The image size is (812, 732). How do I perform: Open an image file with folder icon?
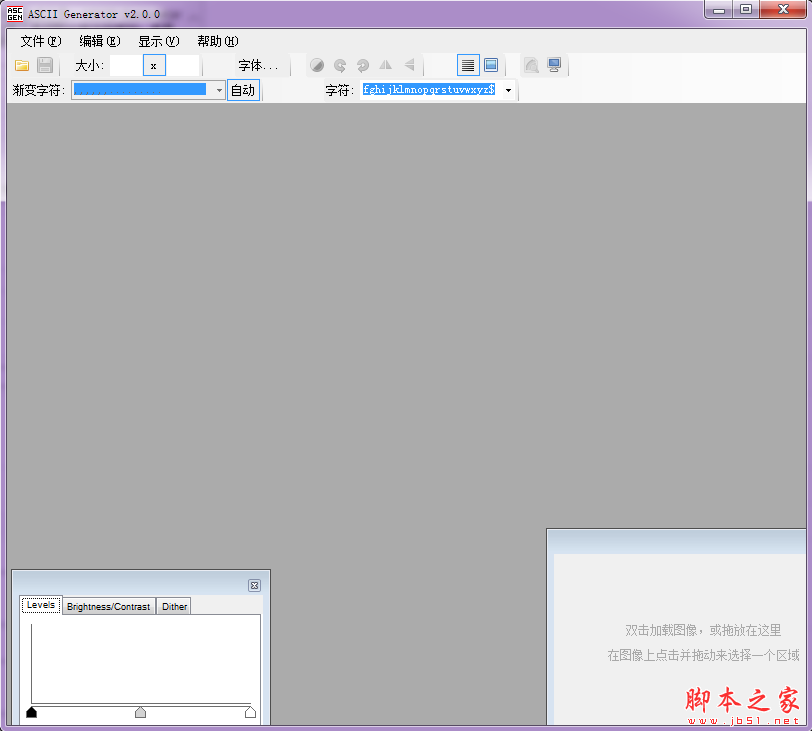click(22, 65)
